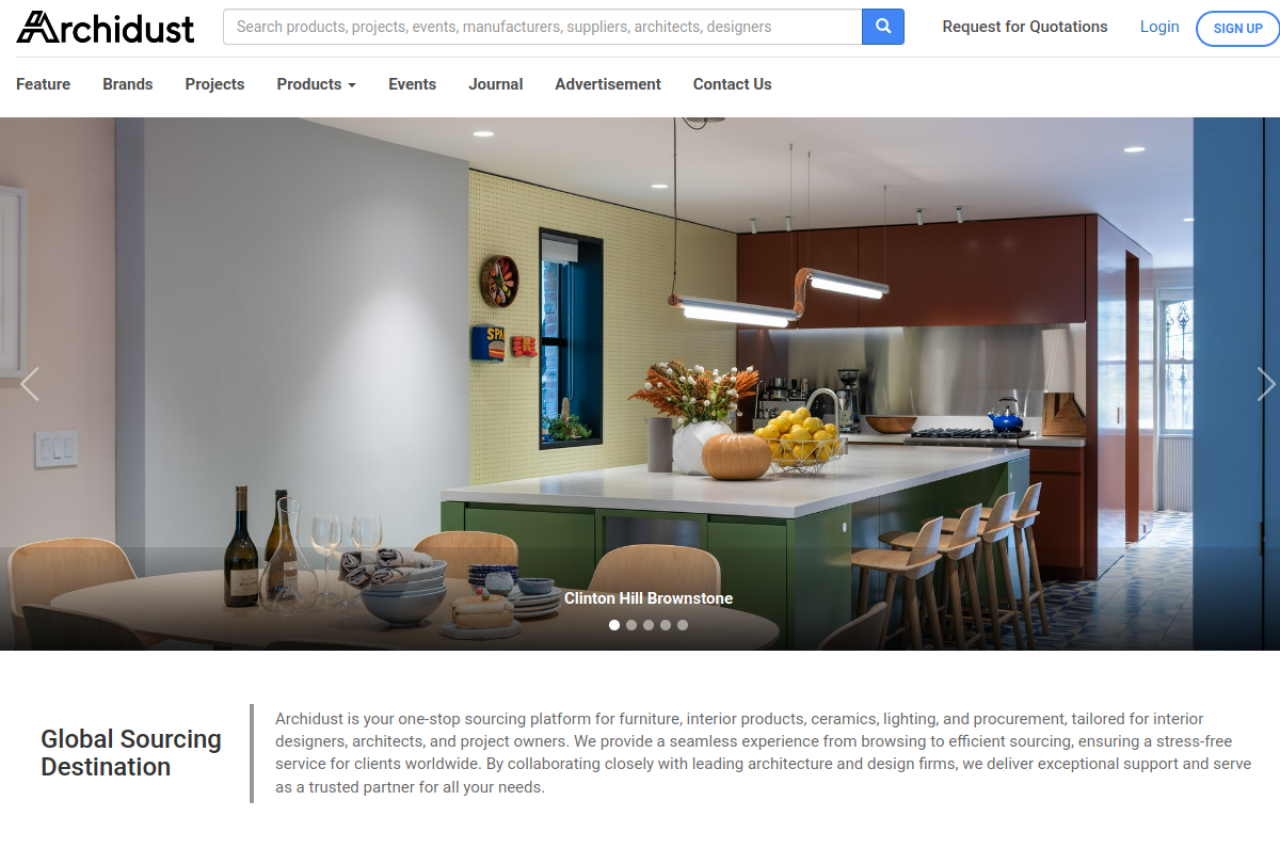The width and height of the screenshot is (1280, 853).
Task: Select the fourth carousel indicator dot
Action: point(665,625)
